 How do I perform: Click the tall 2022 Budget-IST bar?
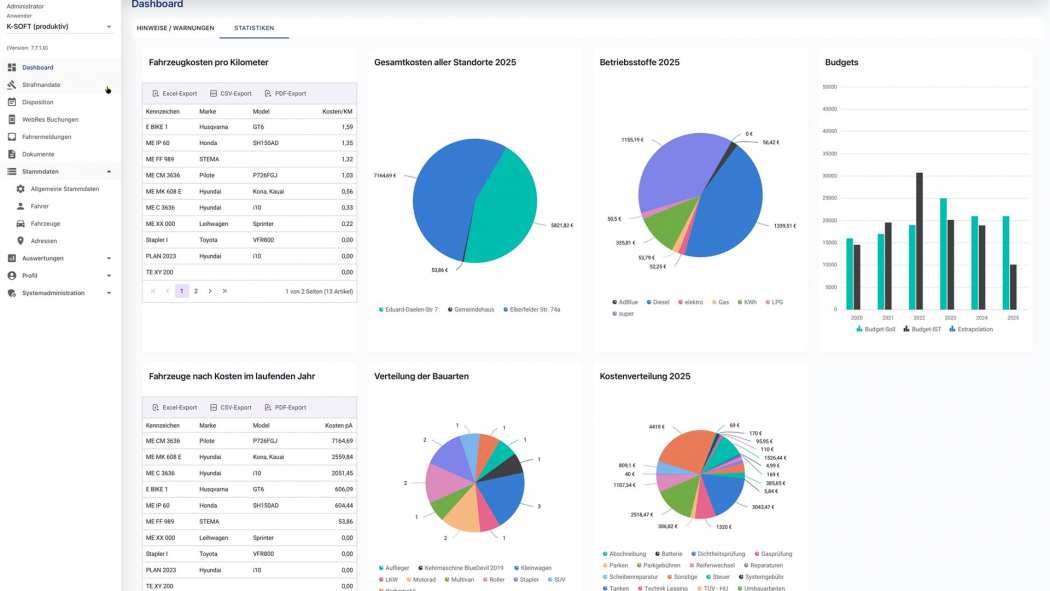point(919,241)
